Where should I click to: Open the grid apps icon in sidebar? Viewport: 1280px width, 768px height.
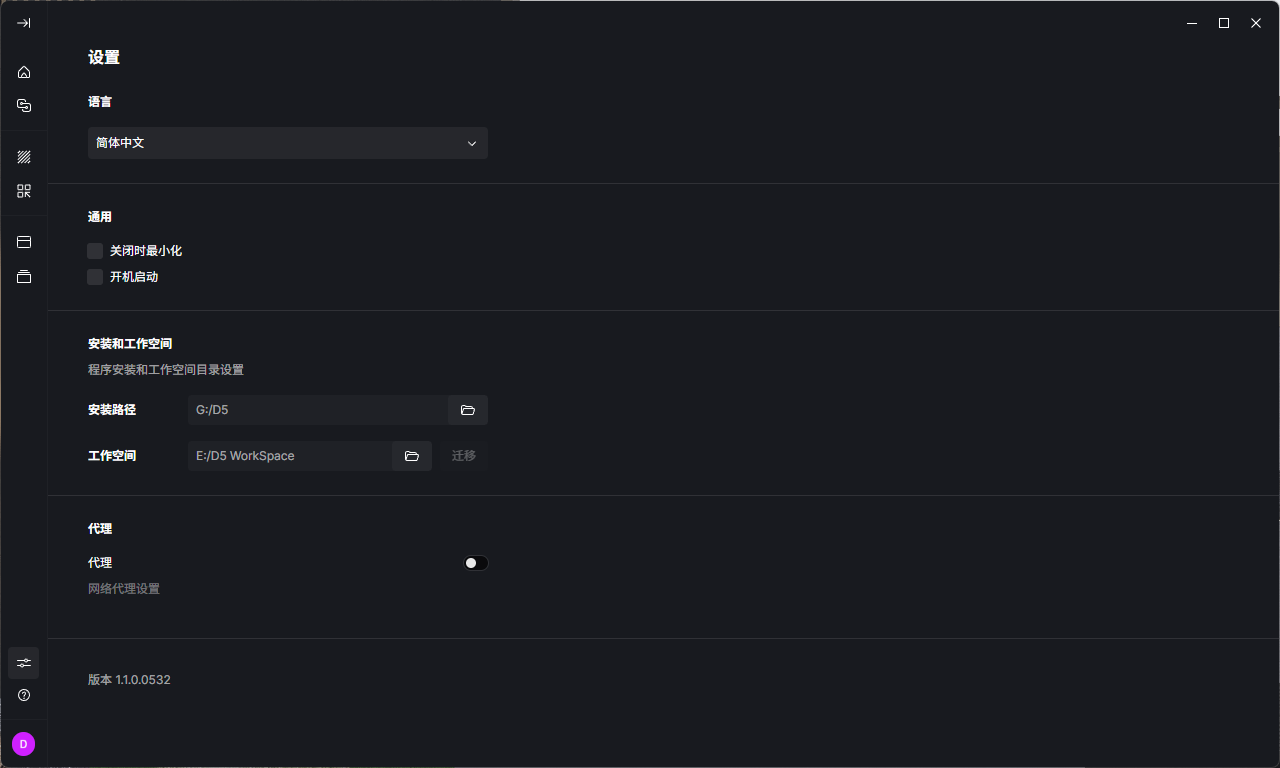[24, 191]
